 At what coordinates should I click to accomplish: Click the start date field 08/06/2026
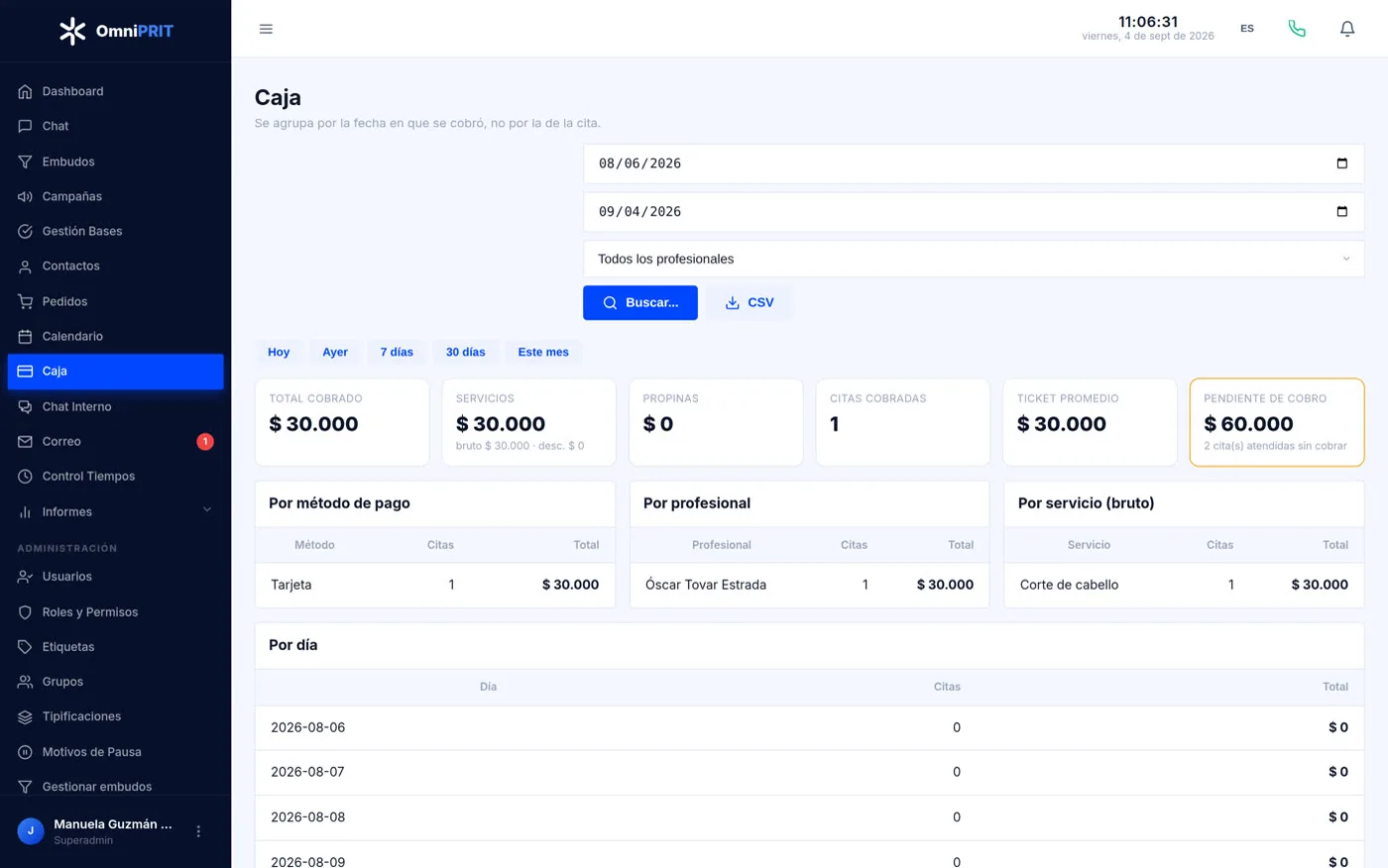974,163
